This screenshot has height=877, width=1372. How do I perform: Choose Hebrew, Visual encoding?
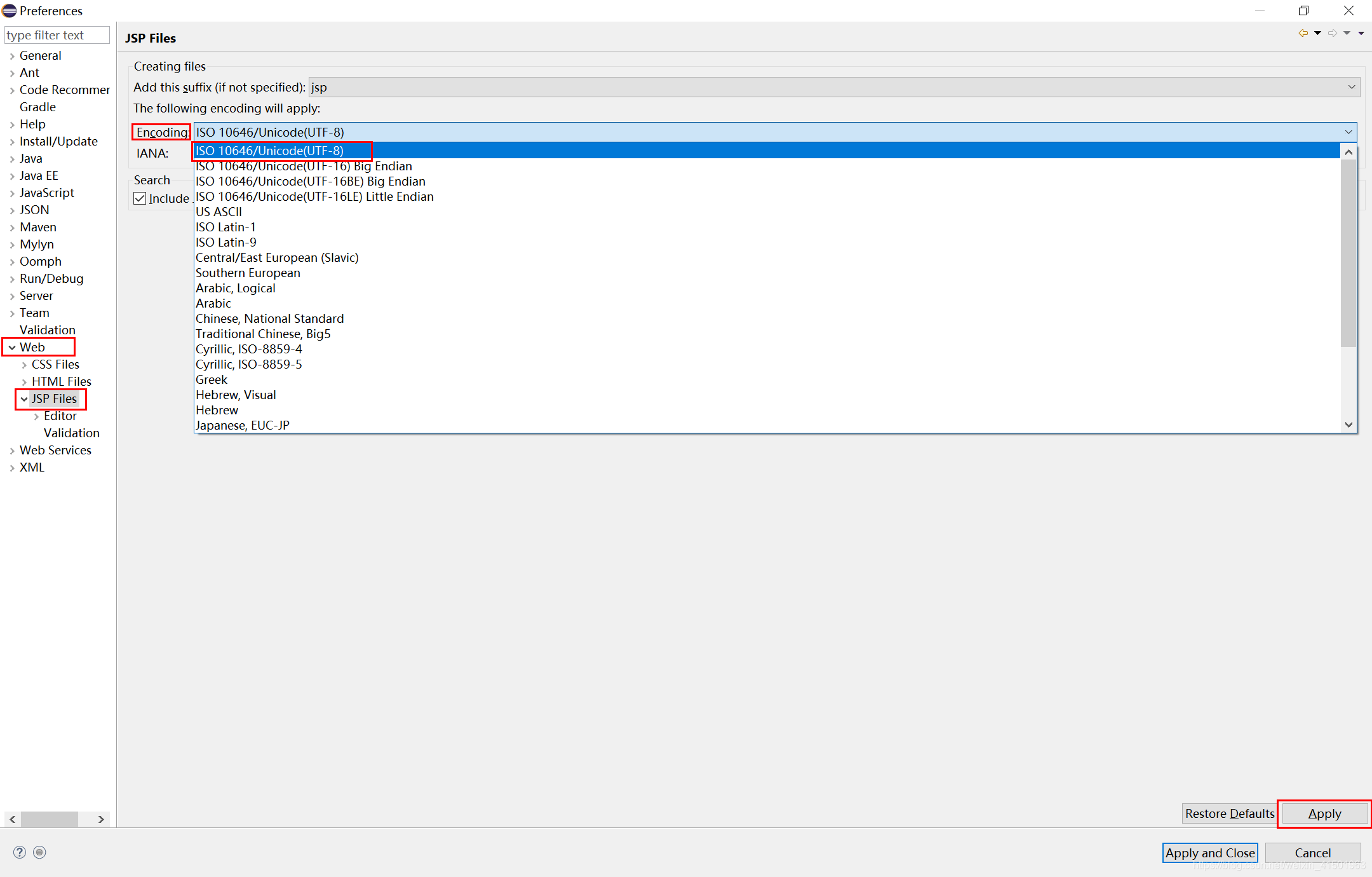tap(767, 395)
